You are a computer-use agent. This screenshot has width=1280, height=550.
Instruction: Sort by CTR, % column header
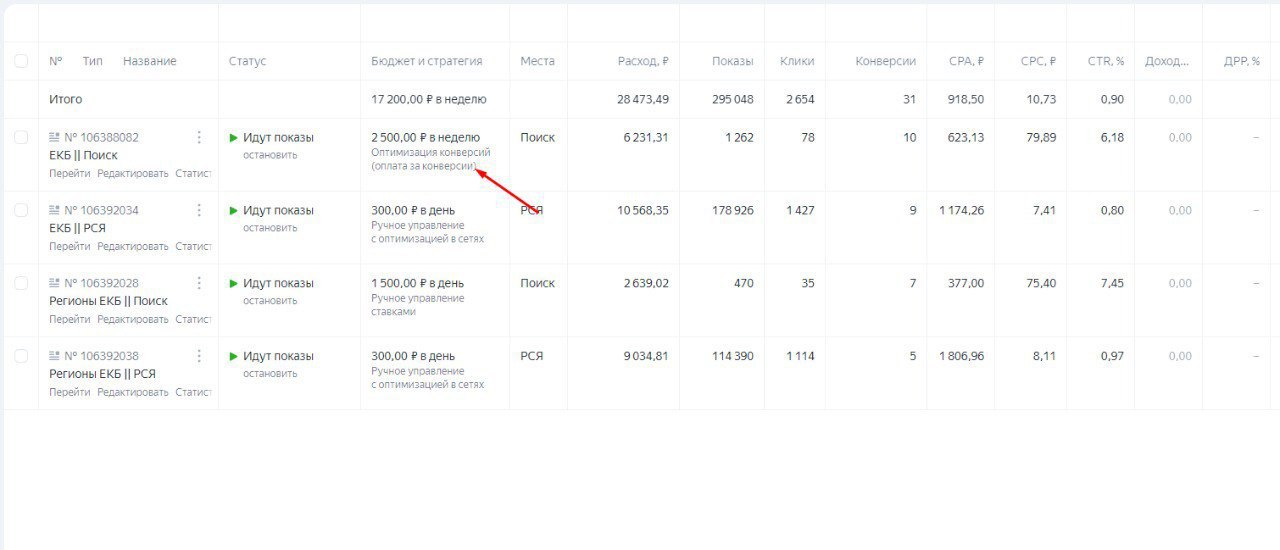coord(1106,61)
